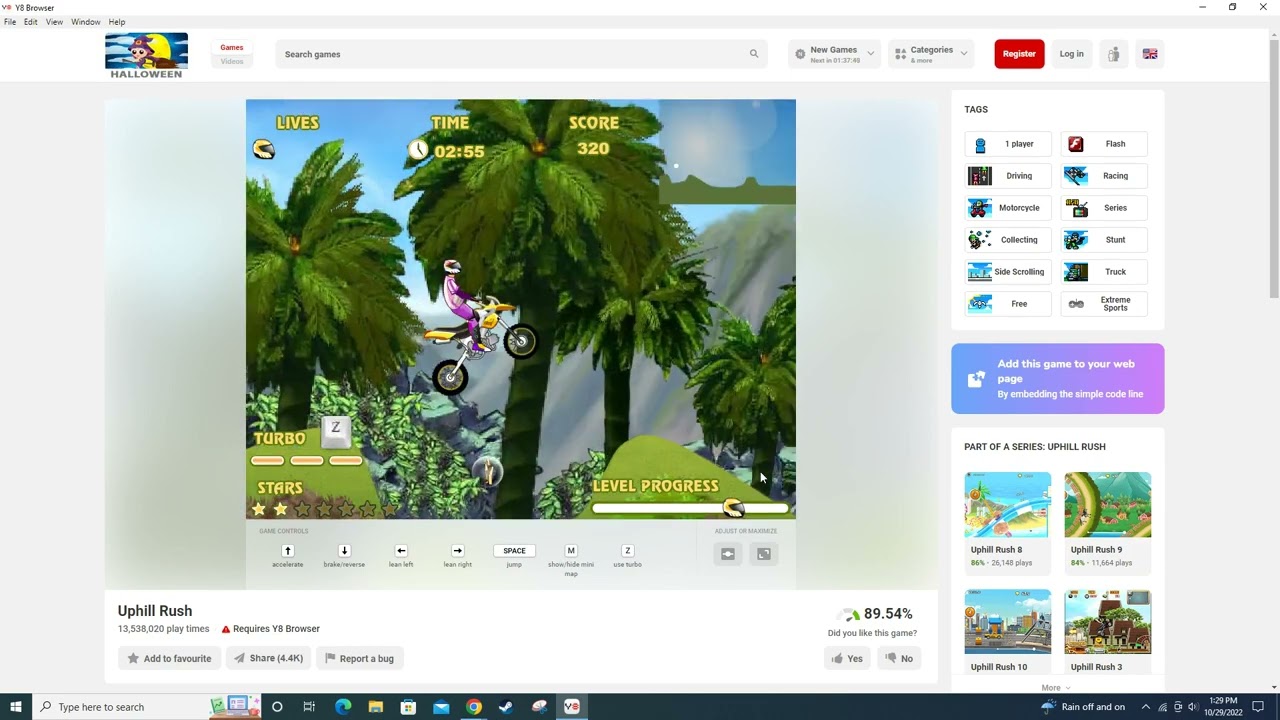Screen dimensions: 1280x720
Task: Click the red Register button
Action: (1019, 54)
